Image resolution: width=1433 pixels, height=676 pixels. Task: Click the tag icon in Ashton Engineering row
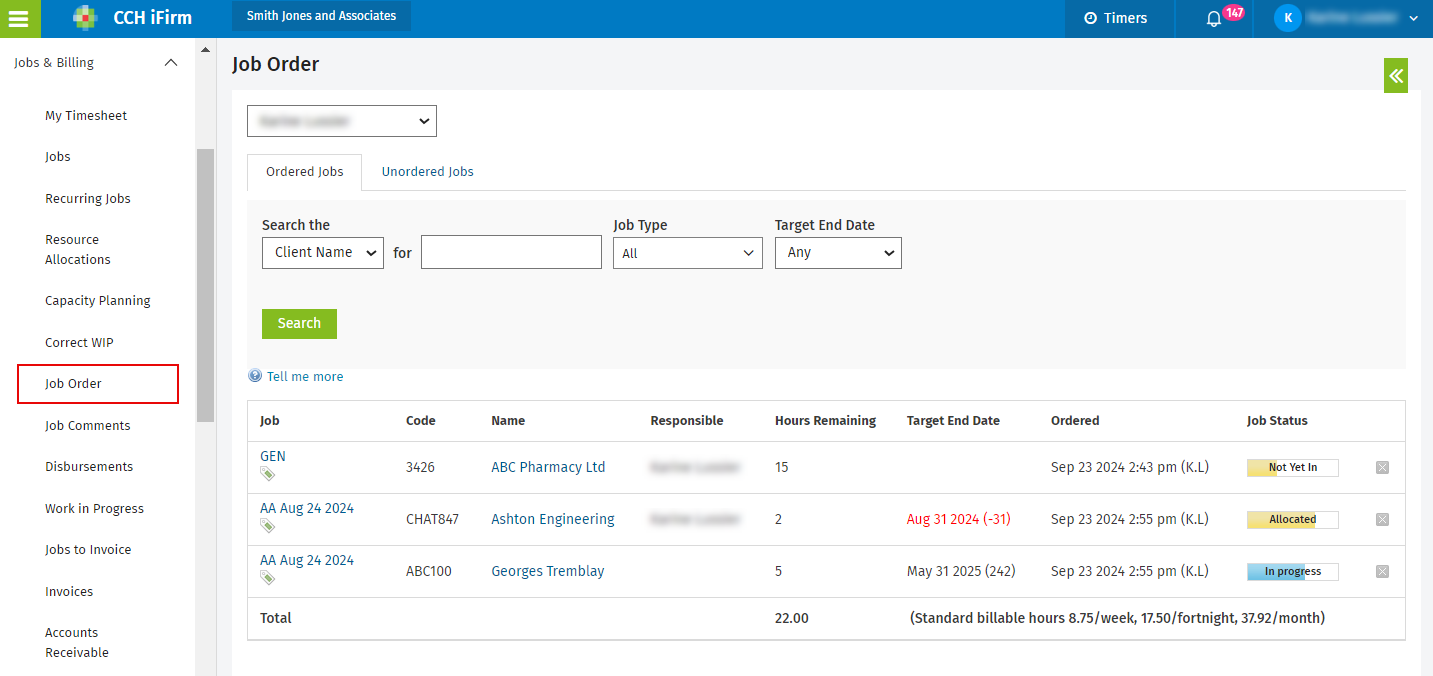(267, 526)
